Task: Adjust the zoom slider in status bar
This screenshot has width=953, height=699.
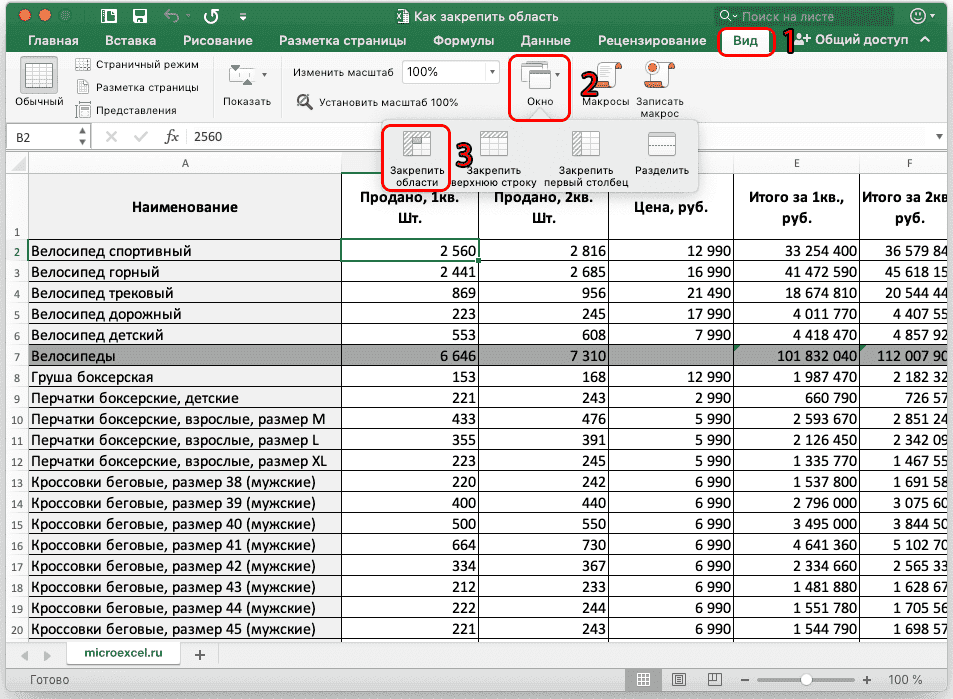Action: point(807,680)
